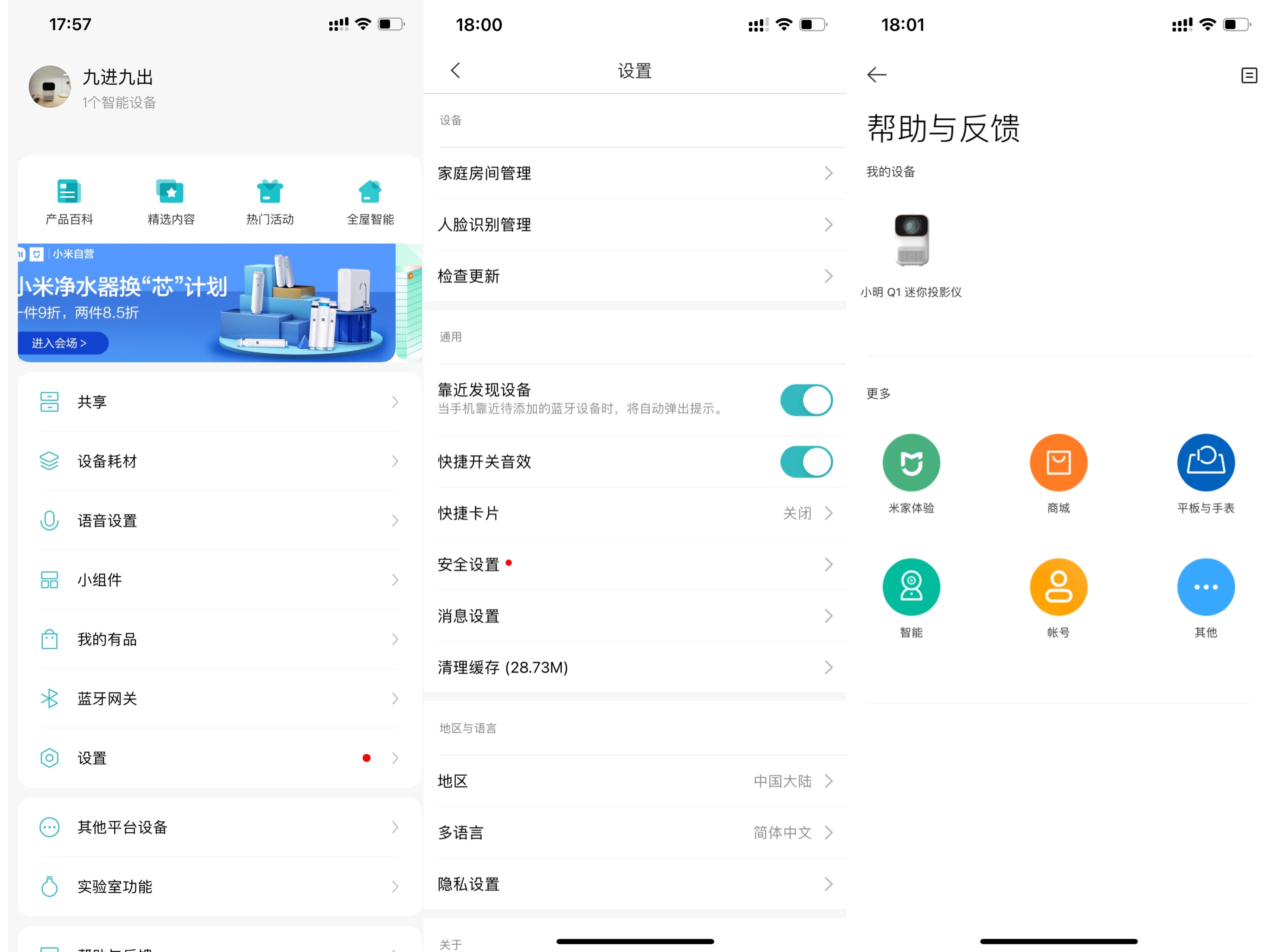Viewport: 1271px width, 952px height.
Task: Tap 清理缓存 (28.73M) to clear cache
Action: click(635, 667)
